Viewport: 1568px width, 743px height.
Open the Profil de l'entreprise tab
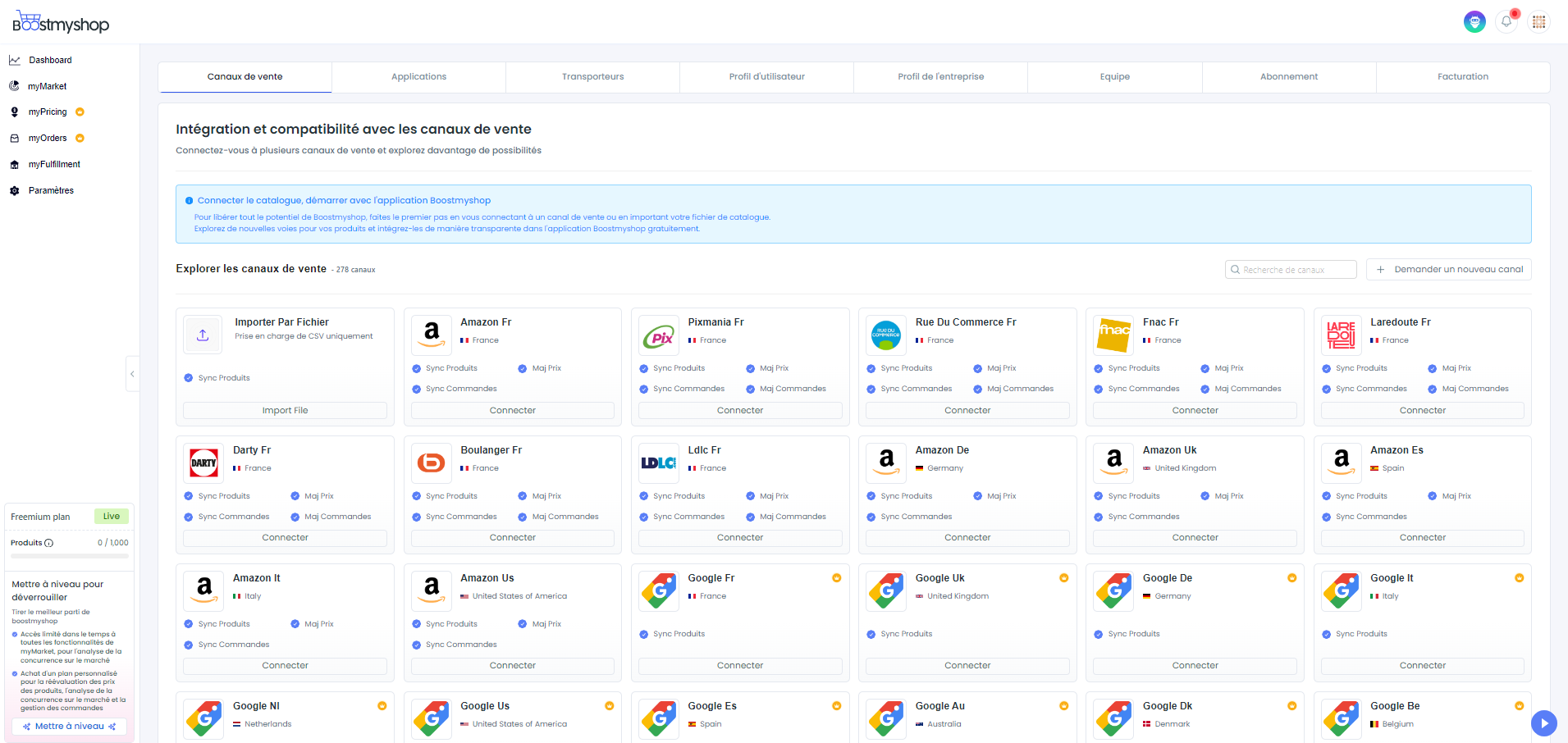coord(940,77)
